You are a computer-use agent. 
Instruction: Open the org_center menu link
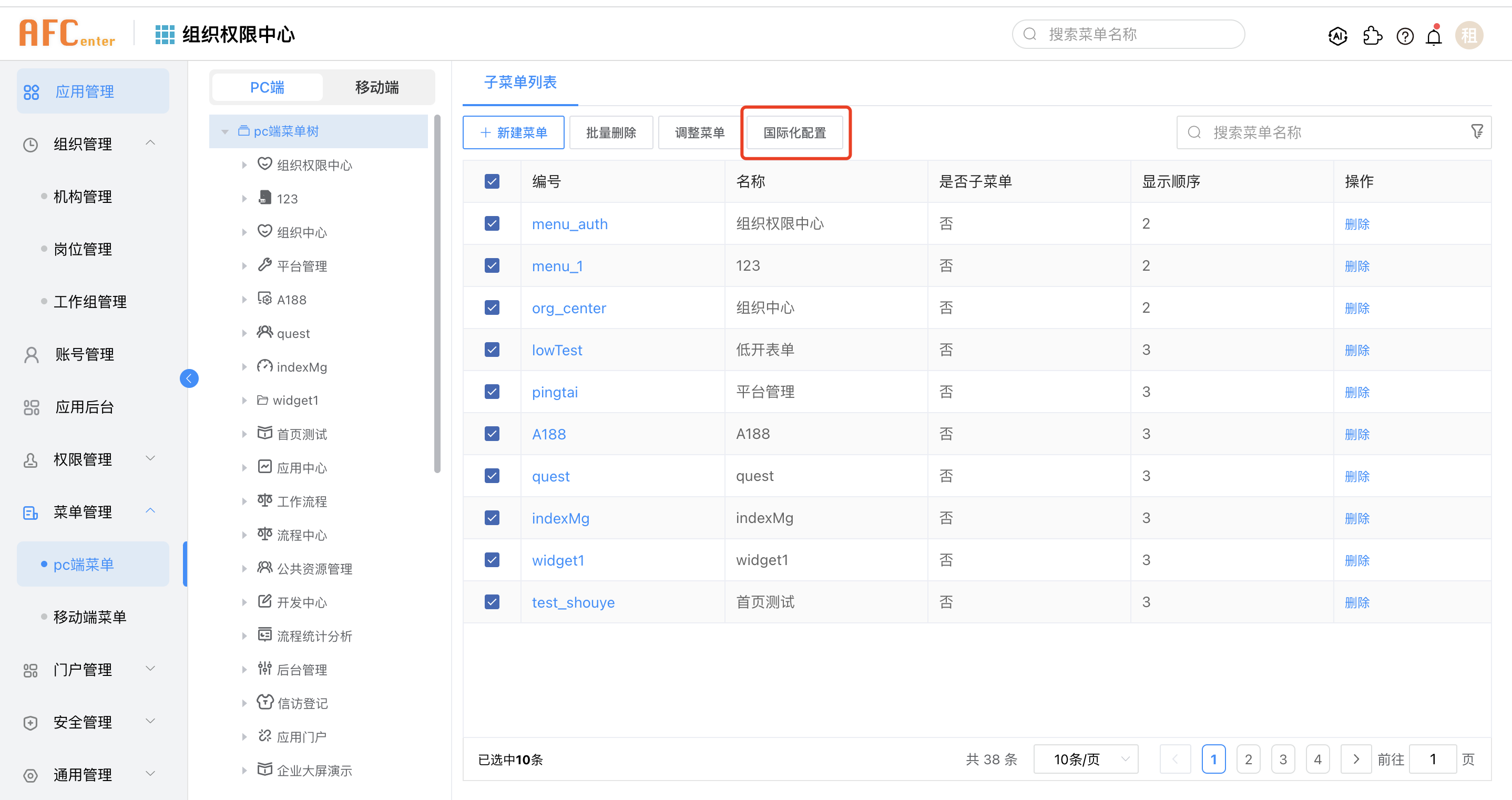coord(568,308)
